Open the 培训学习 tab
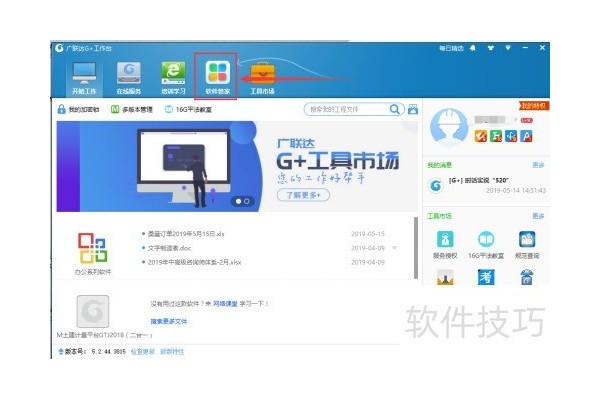600x400 pixels. [x=173, y=78]
